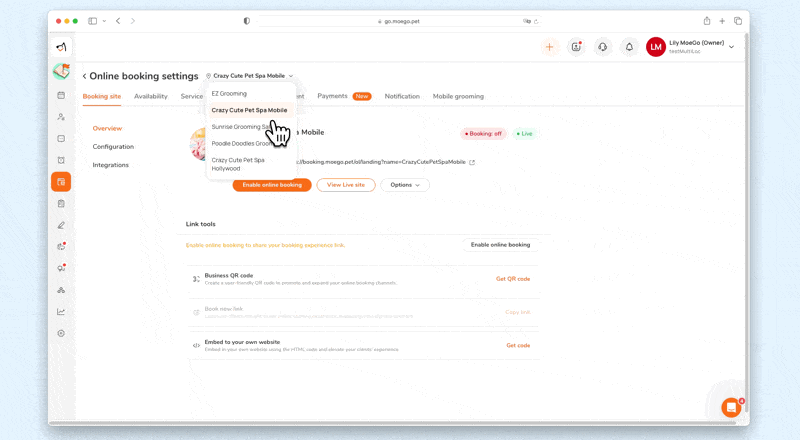Select Sunrise Grooming location in list

tap(240, 127)
